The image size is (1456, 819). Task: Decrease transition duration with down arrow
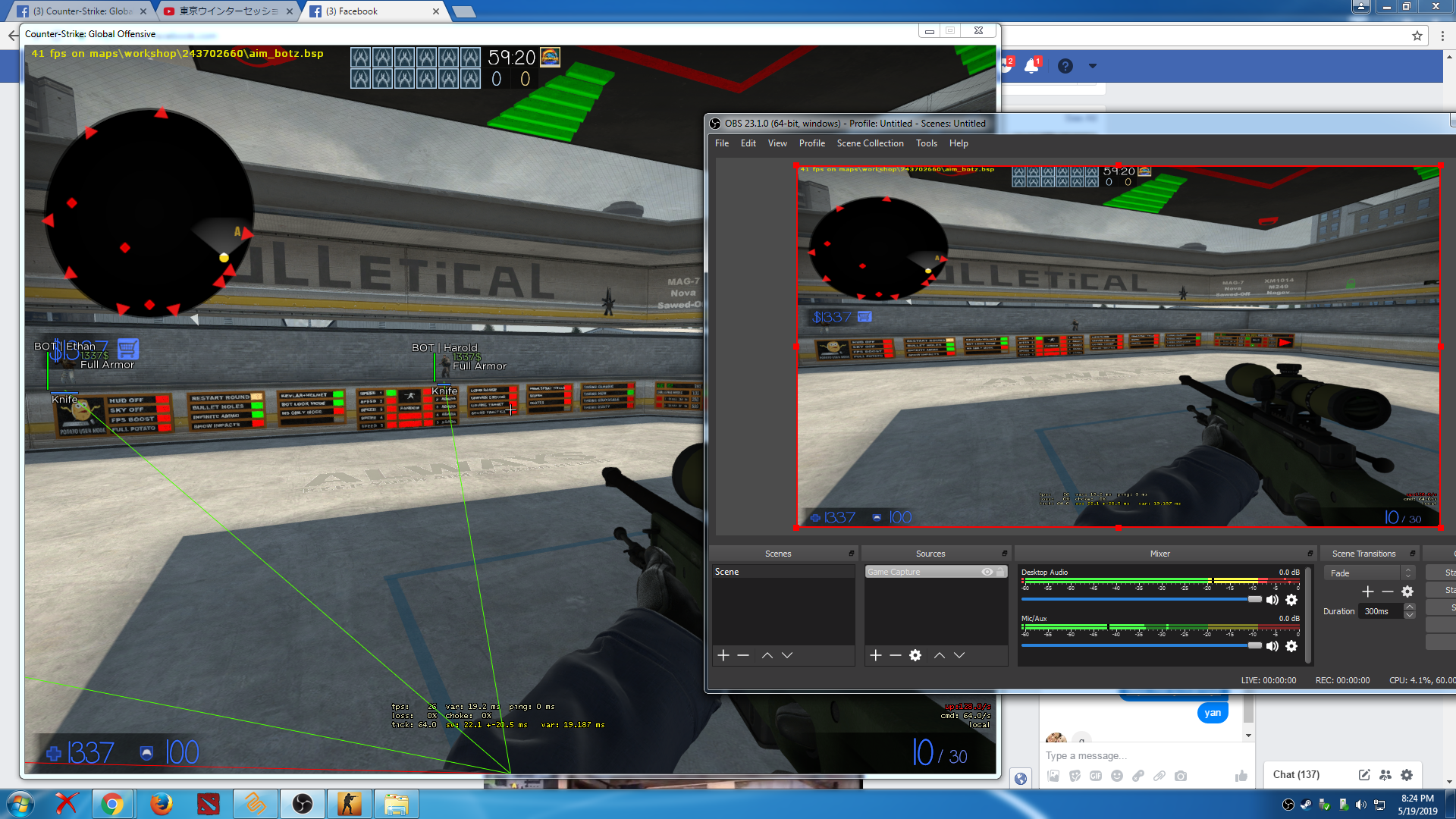coord(1410,615)
